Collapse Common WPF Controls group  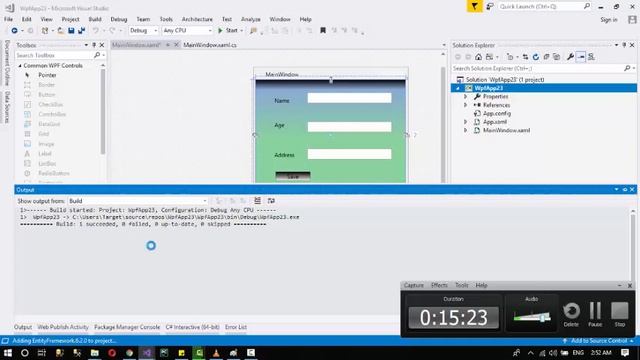tap(20, 66)
